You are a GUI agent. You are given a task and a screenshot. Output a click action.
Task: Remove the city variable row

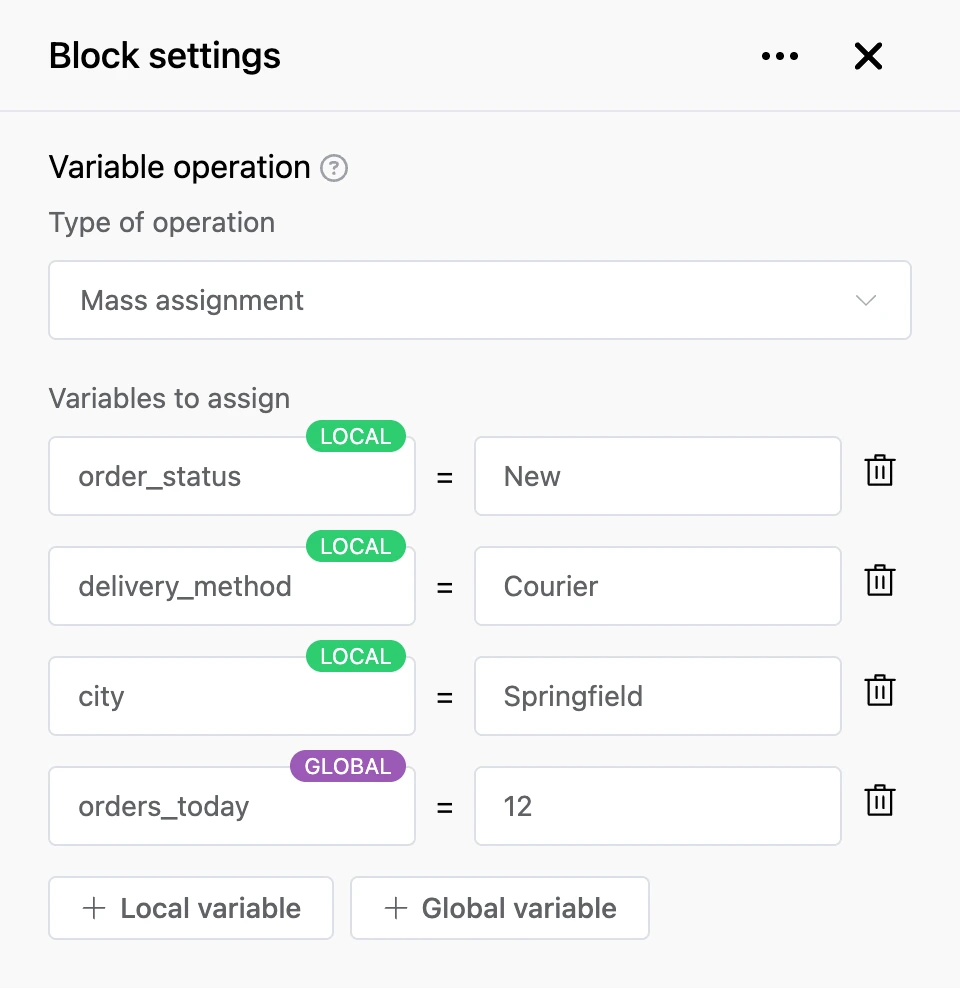879,690
